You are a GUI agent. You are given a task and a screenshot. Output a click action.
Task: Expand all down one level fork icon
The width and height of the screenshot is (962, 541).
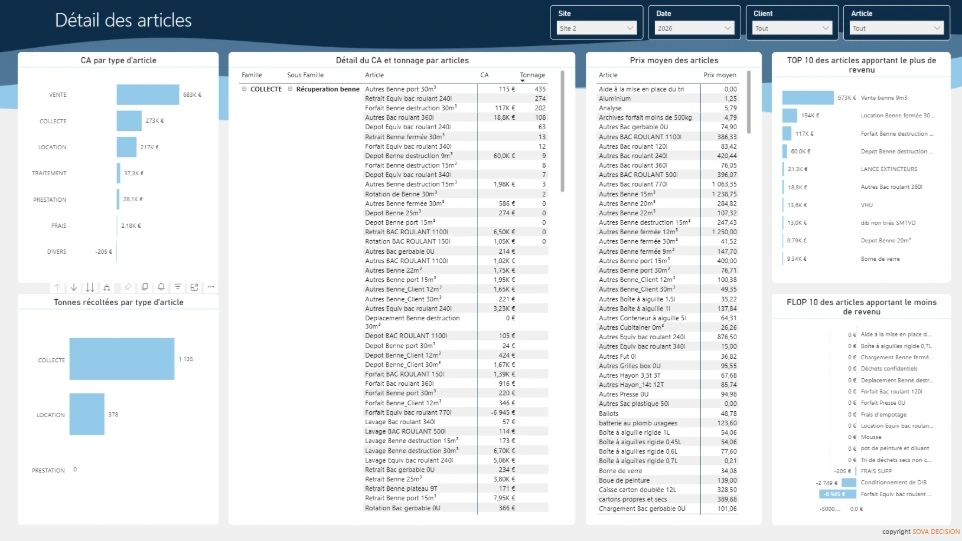coord(107,287)
